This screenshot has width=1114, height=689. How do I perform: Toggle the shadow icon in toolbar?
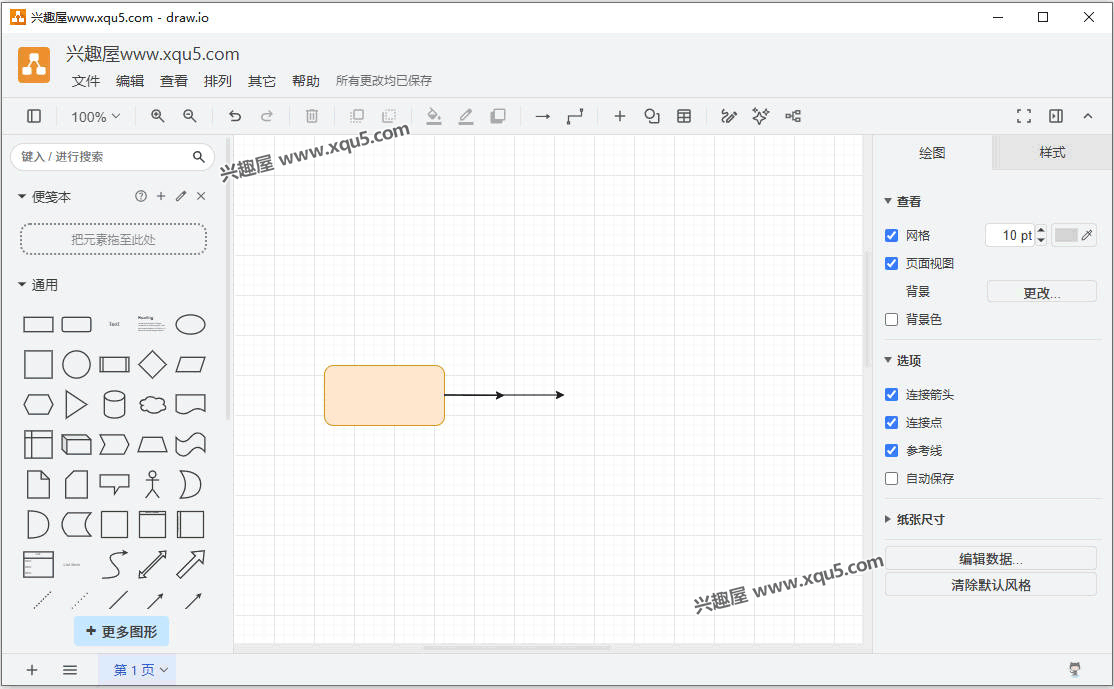[x=498, y=116]
